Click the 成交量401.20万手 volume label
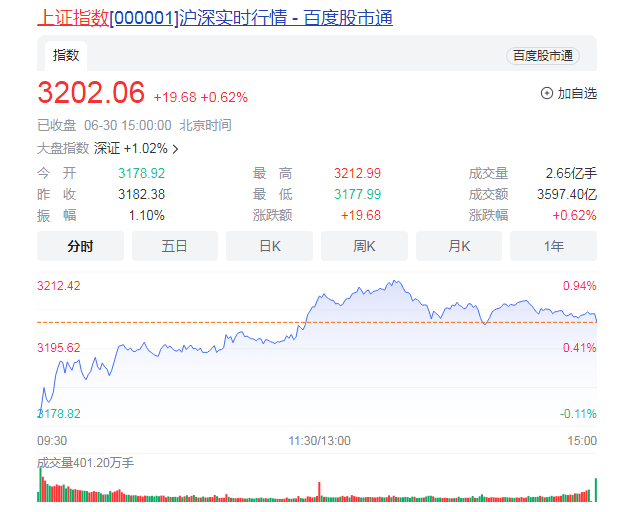This screenshot has height=512, width=621. [x=85, y=463]
